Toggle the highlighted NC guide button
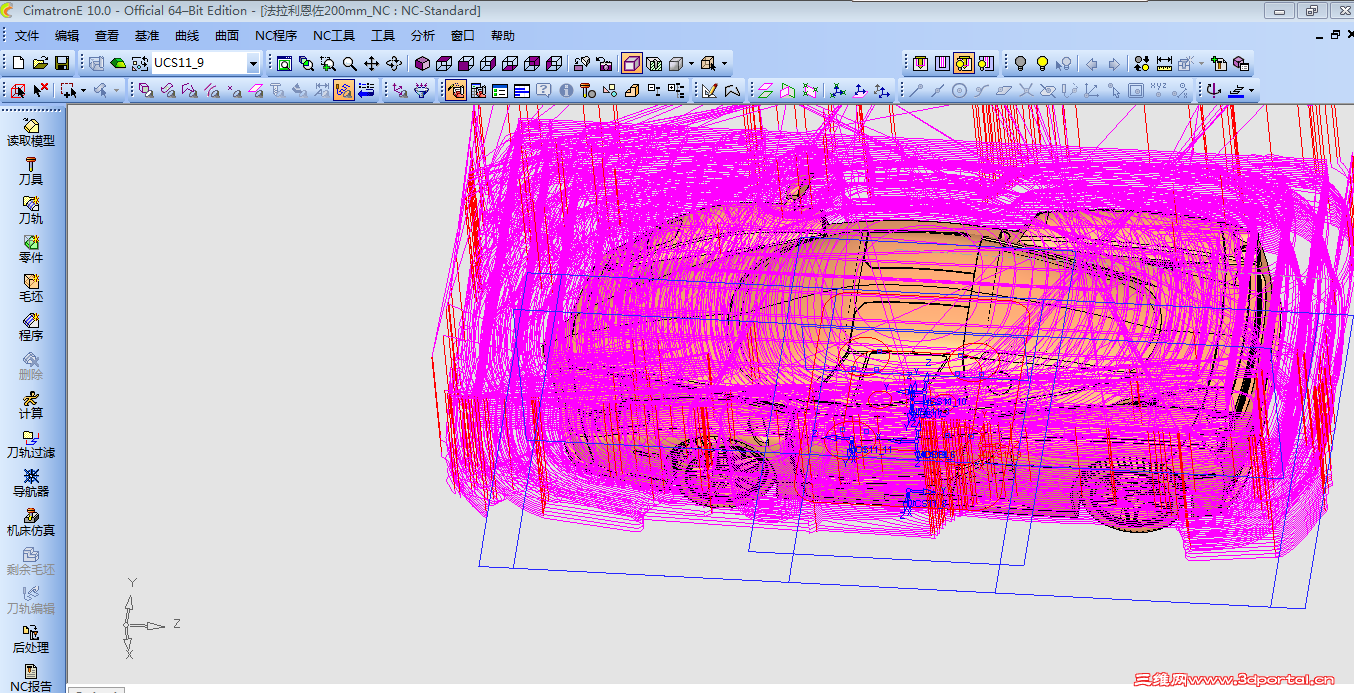The width and height of the screenshot is (1354, 693). click(x=455, y=90)
